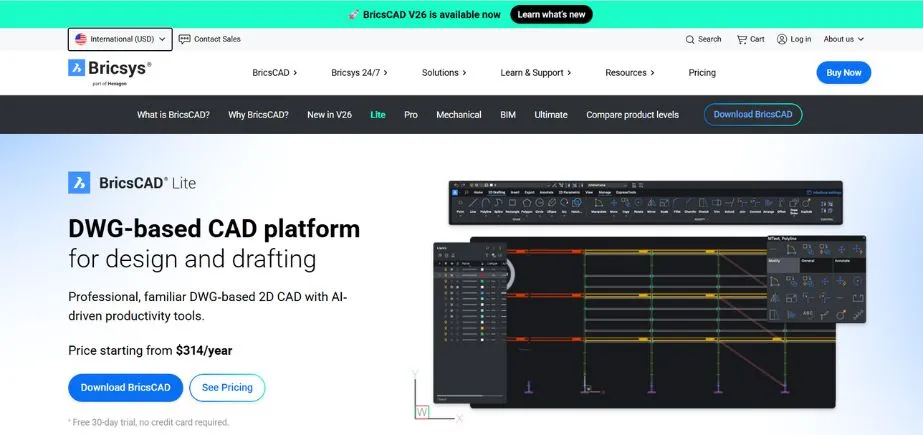Screen dimensions: 923x435
Task: Expand the Bricsys 24/7 navigation menu
Action: [x=360, y=73]
